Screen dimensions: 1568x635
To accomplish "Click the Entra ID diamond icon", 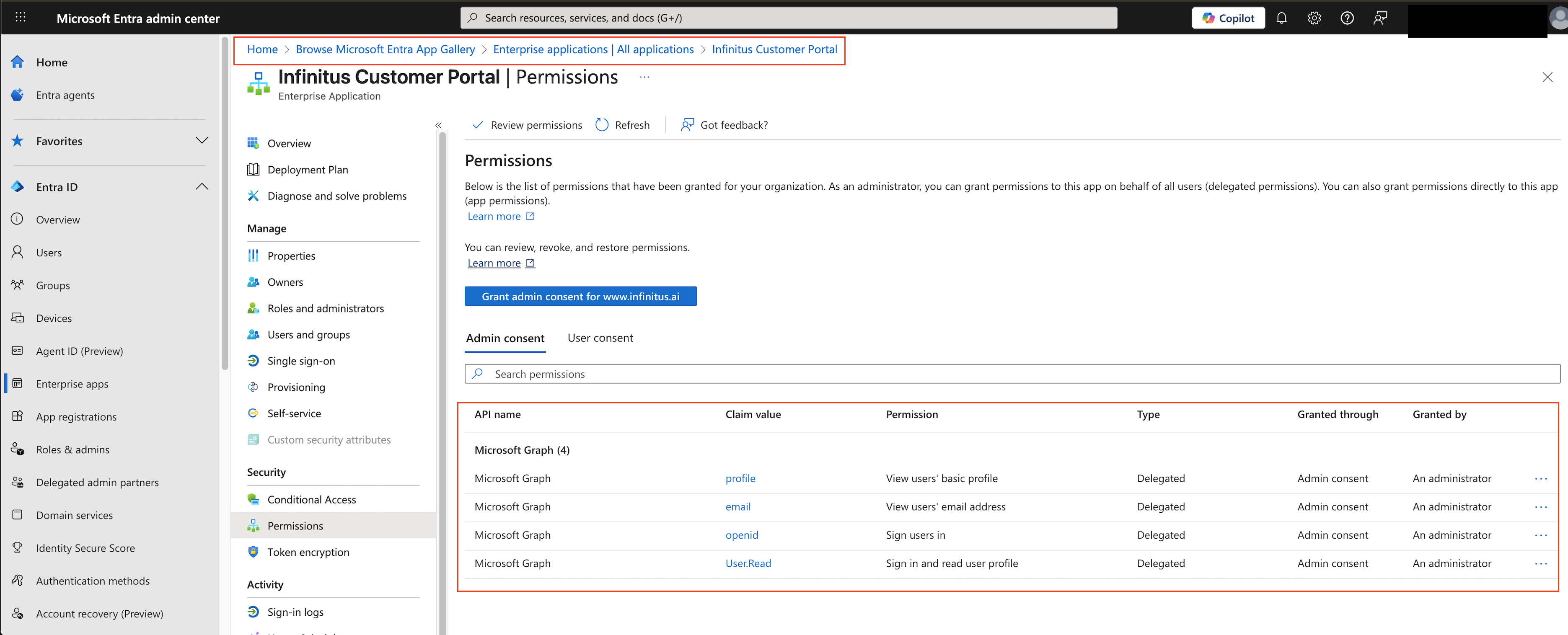I will 18,187.
